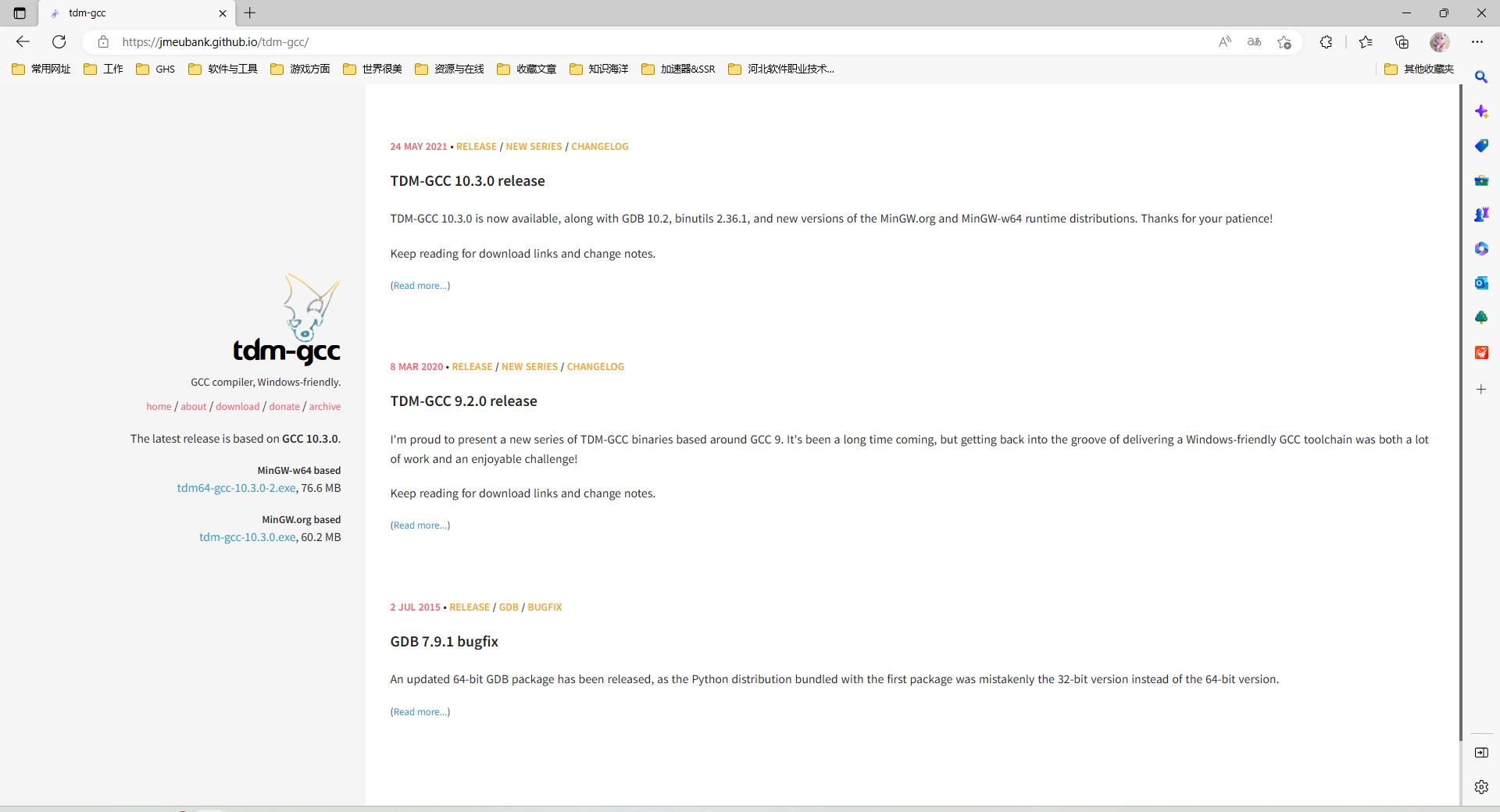
Task: Open the page translate option
Action: (x=1254, y=42)
